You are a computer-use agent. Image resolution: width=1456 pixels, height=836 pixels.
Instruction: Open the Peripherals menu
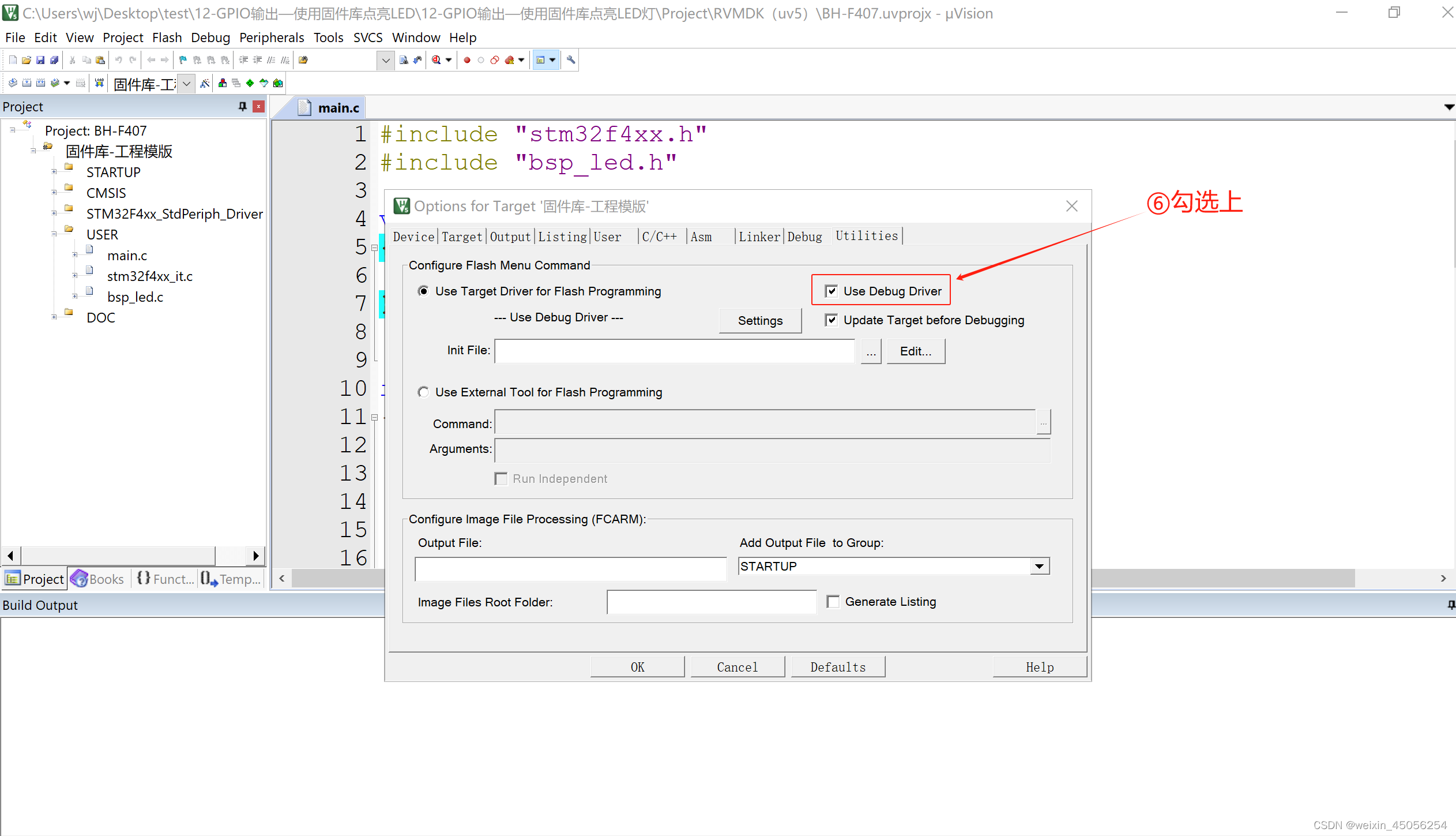272,38
